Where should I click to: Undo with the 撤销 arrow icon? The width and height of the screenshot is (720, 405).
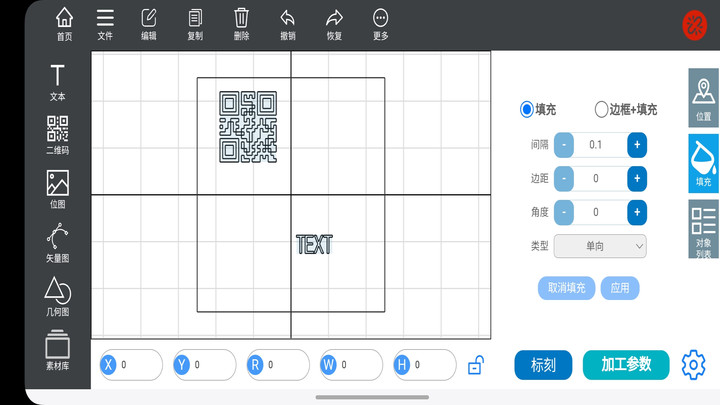(x=288, y=24)
